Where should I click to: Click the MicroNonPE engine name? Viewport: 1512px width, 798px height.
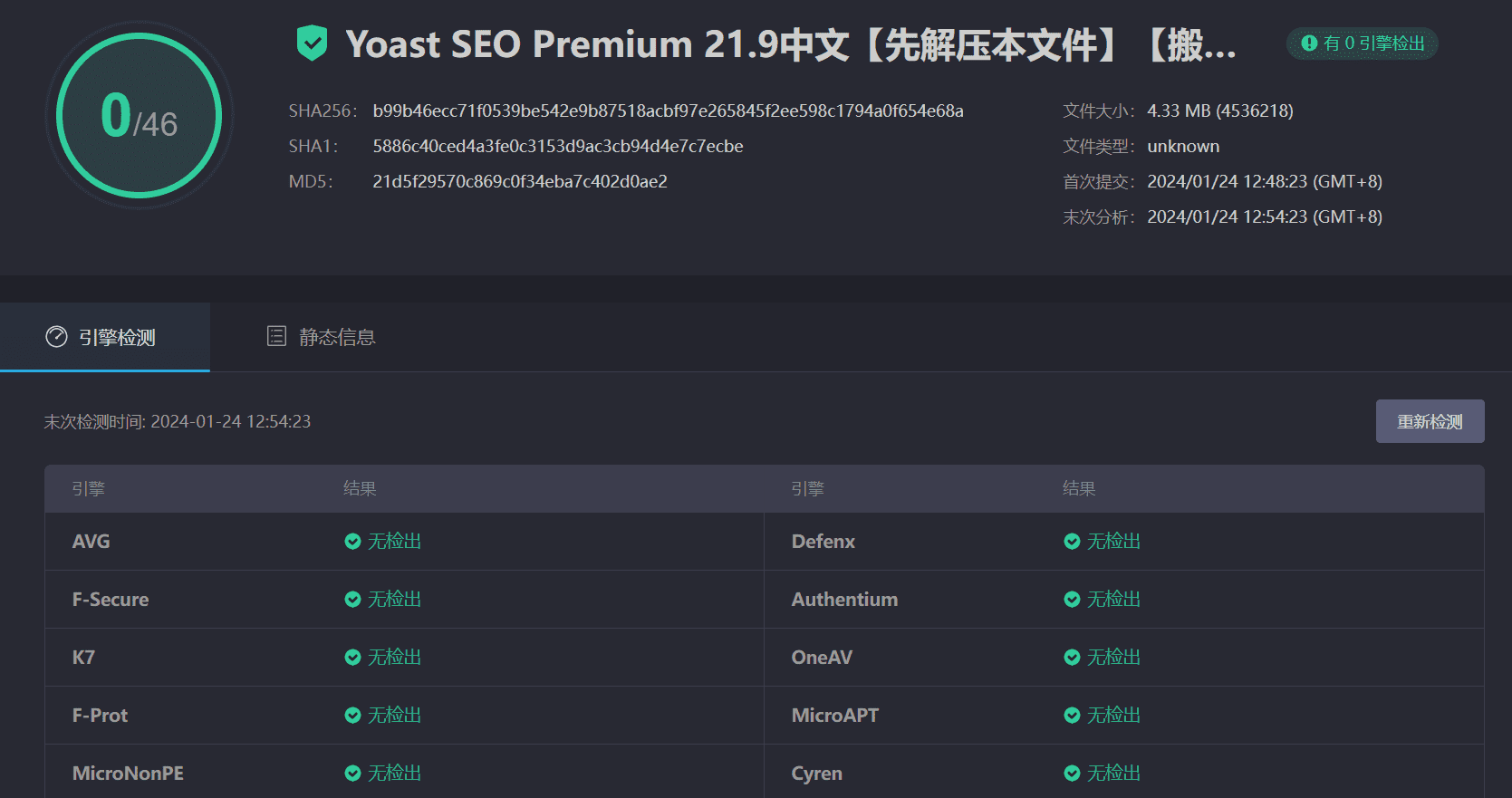[128, 773]
